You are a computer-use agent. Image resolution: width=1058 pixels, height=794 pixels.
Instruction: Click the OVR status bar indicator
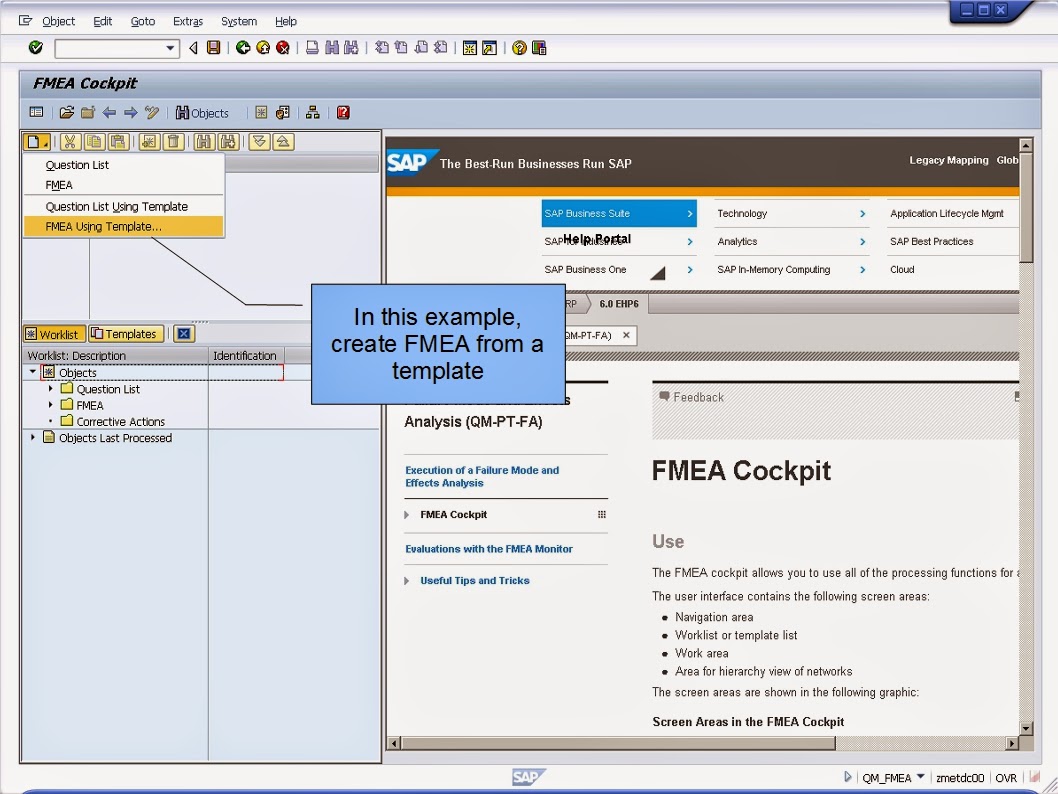click(1006, 778)
